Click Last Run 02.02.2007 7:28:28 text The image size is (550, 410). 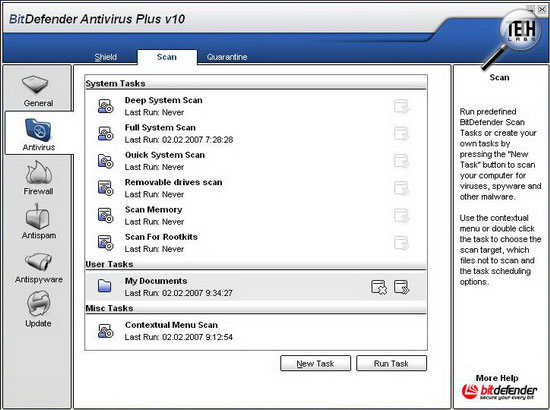pyautogui.click(x=179, y=140)
